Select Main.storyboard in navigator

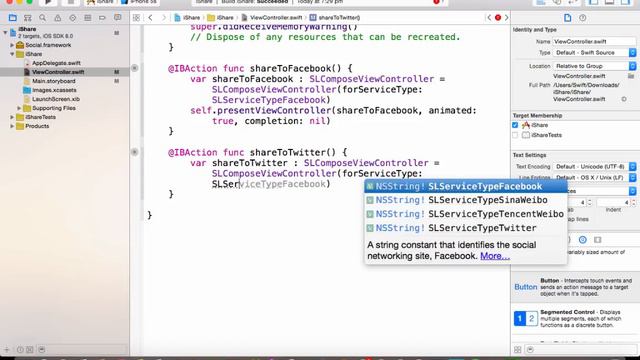click(54, 81)
